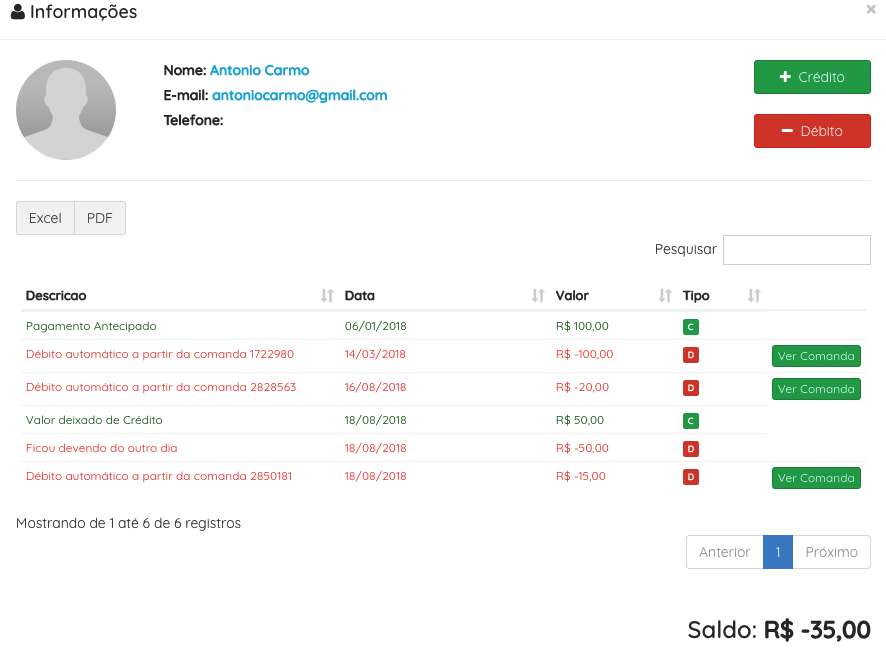Click Mostrando de 1 até 6 registros text
This screenshot has width=886, height=651.
[x=128, y=523]
